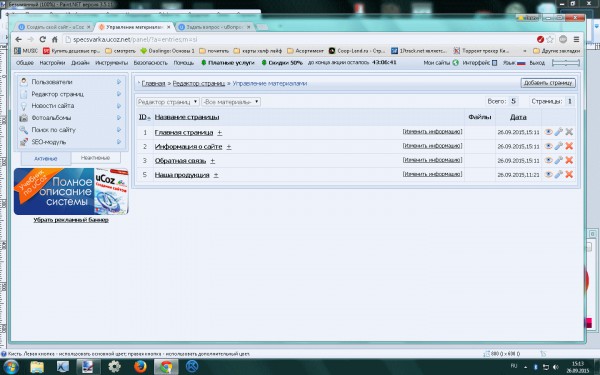Expand the Новости сайта submenu arrow
The image size is (600, 375).
point(119,106)
